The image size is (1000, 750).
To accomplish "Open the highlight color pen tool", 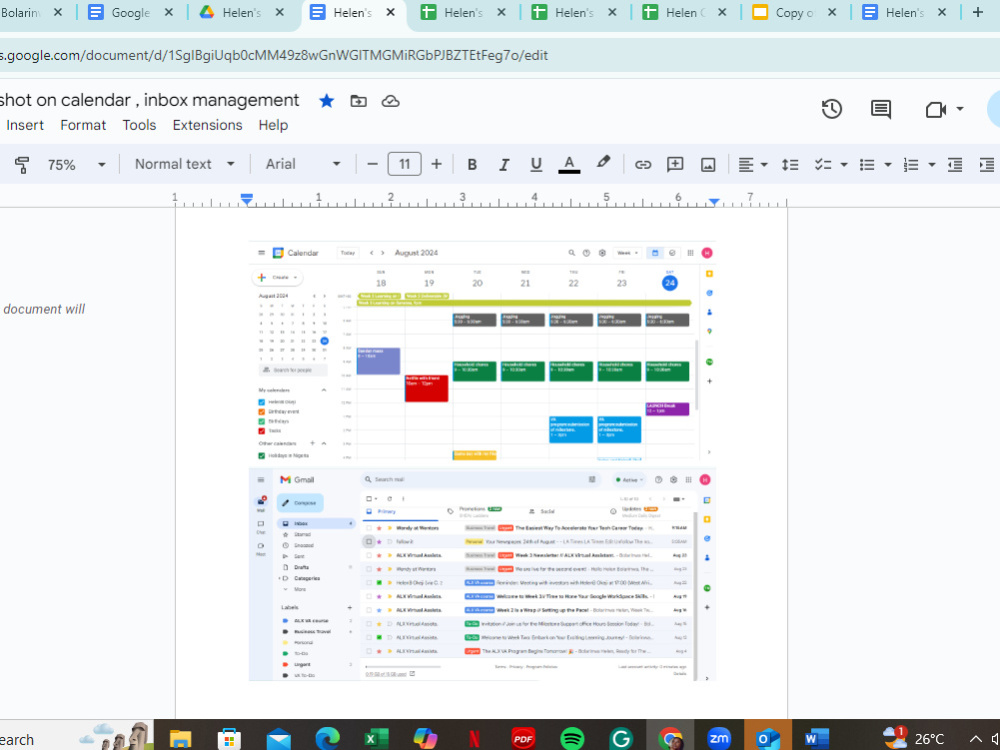I will click(x=603, y=163).
